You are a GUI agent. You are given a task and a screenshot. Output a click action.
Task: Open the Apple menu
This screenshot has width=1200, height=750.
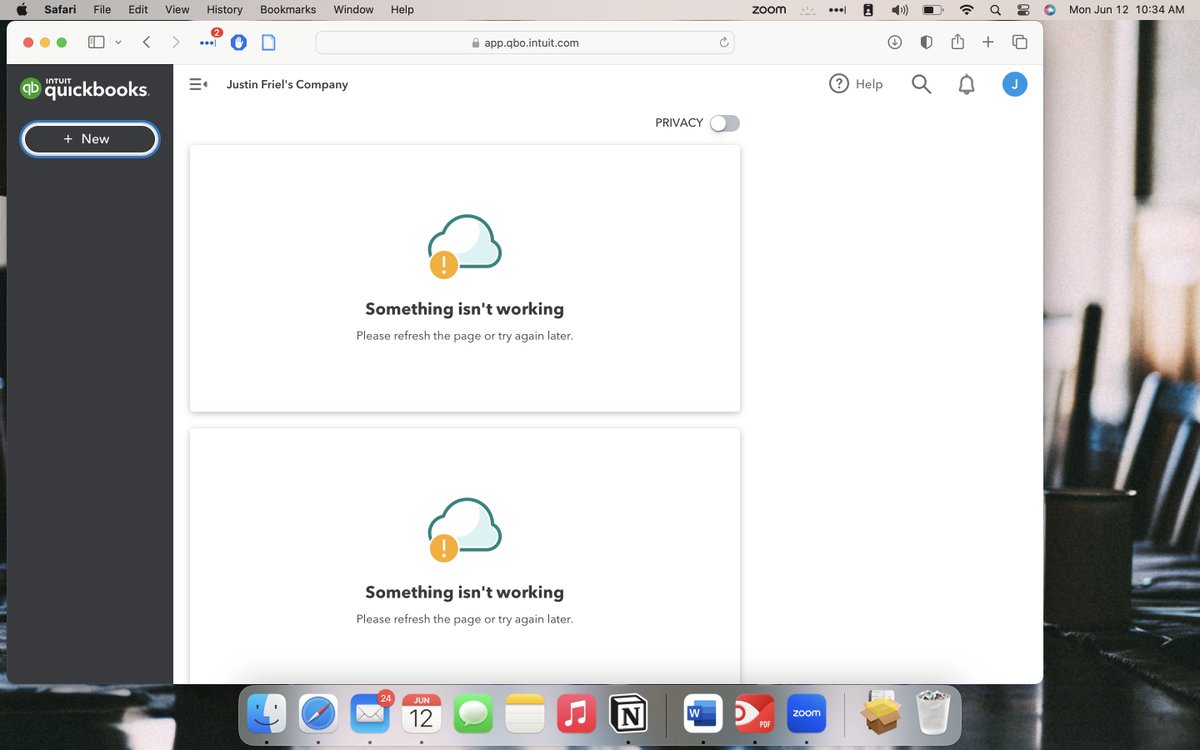pos(22,9)
